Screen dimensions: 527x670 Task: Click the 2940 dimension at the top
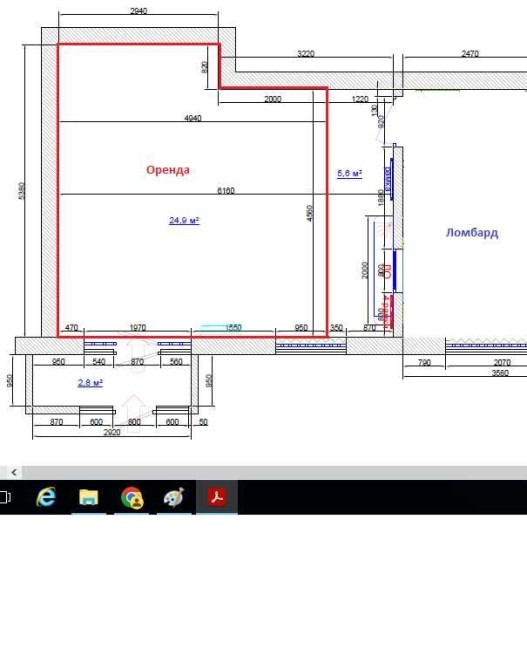click(x=138, y=11)
